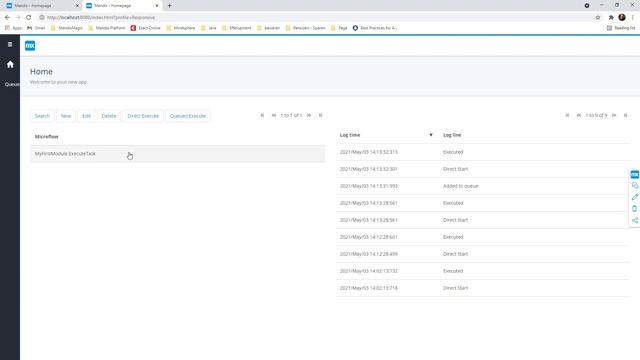Viewport: 640px width, 360px height.
Task: Click the localhost URL address bar
Action: (x=101, y=18)
